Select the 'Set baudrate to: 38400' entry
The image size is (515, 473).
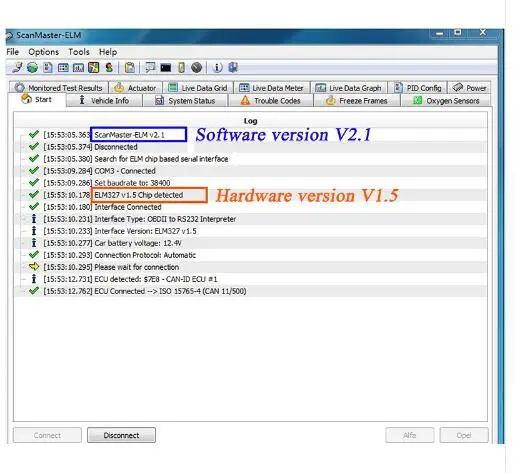(x=251, y=183)
